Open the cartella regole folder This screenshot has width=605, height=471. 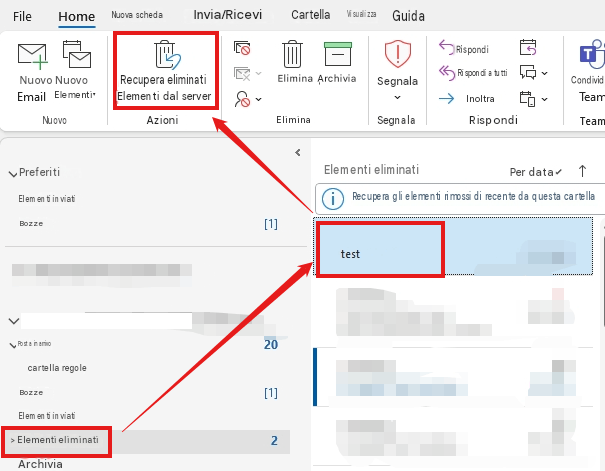coord(57,368)
